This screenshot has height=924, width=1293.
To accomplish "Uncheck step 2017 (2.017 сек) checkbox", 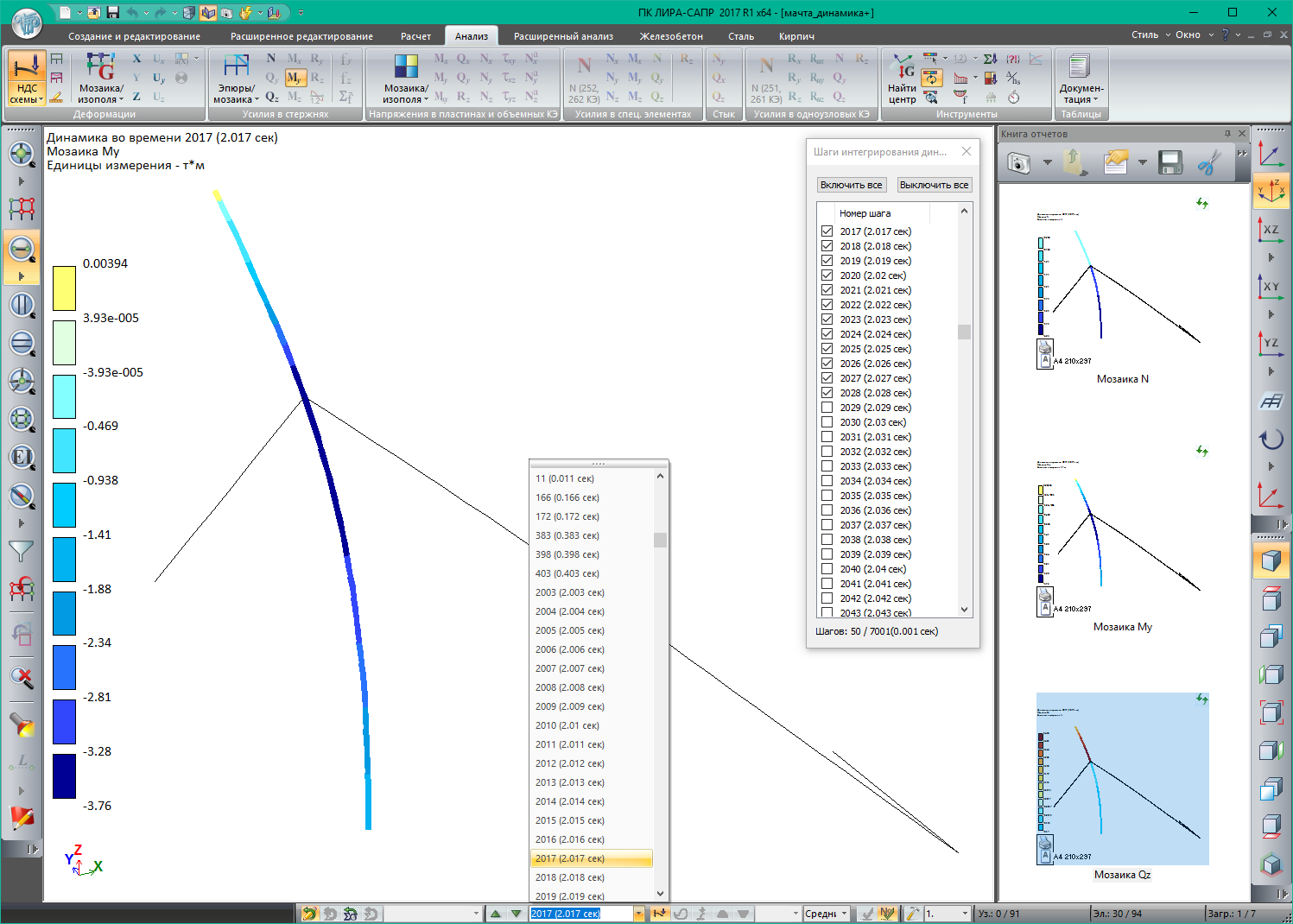I will tap(827, 231).
